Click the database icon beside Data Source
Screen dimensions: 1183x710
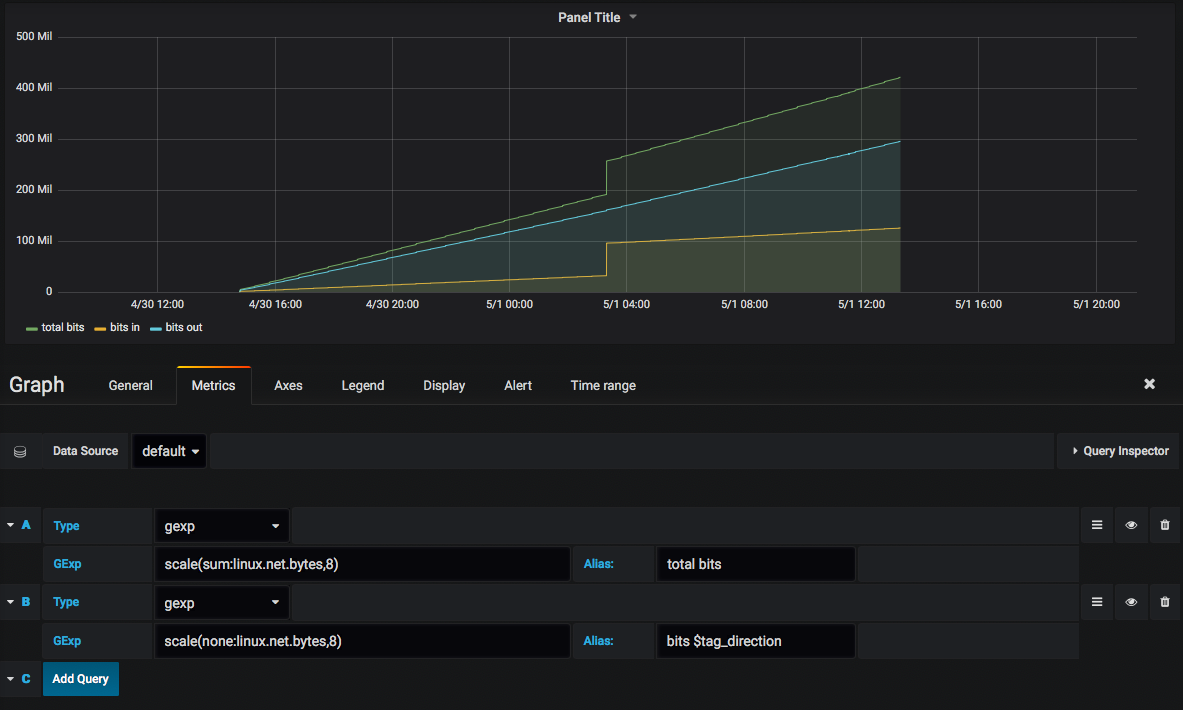[x=20, y=451]
